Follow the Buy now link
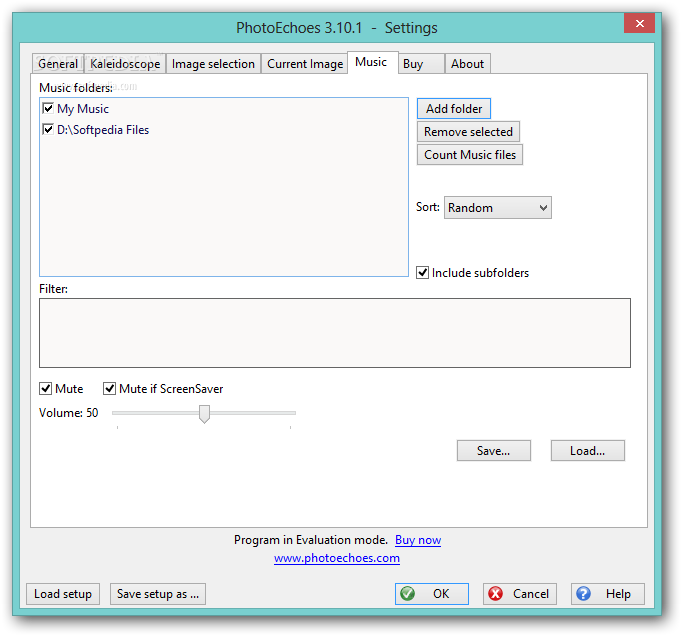 click(418, 540)
